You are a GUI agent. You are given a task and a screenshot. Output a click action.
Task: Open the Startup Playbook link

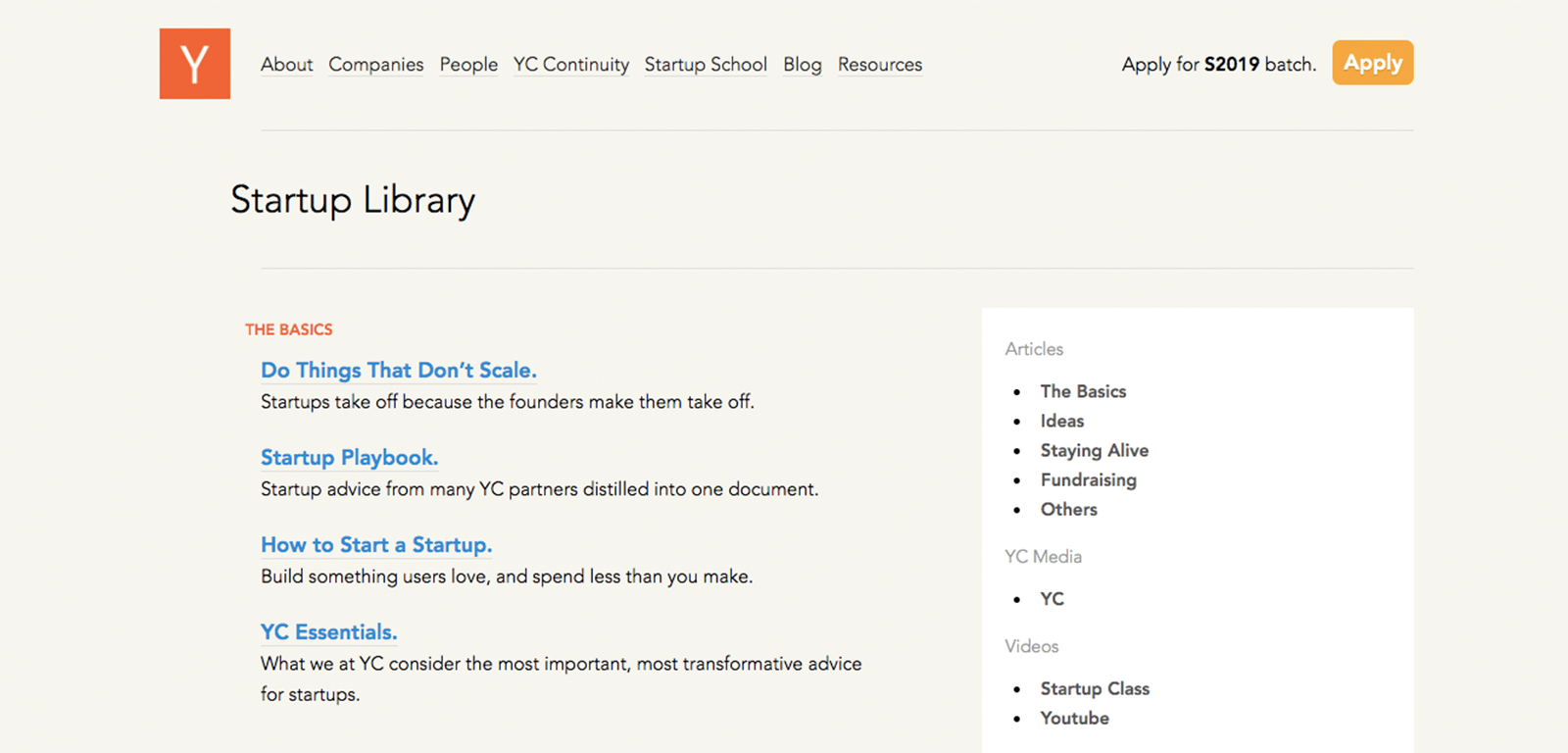[x=350, y=458]
